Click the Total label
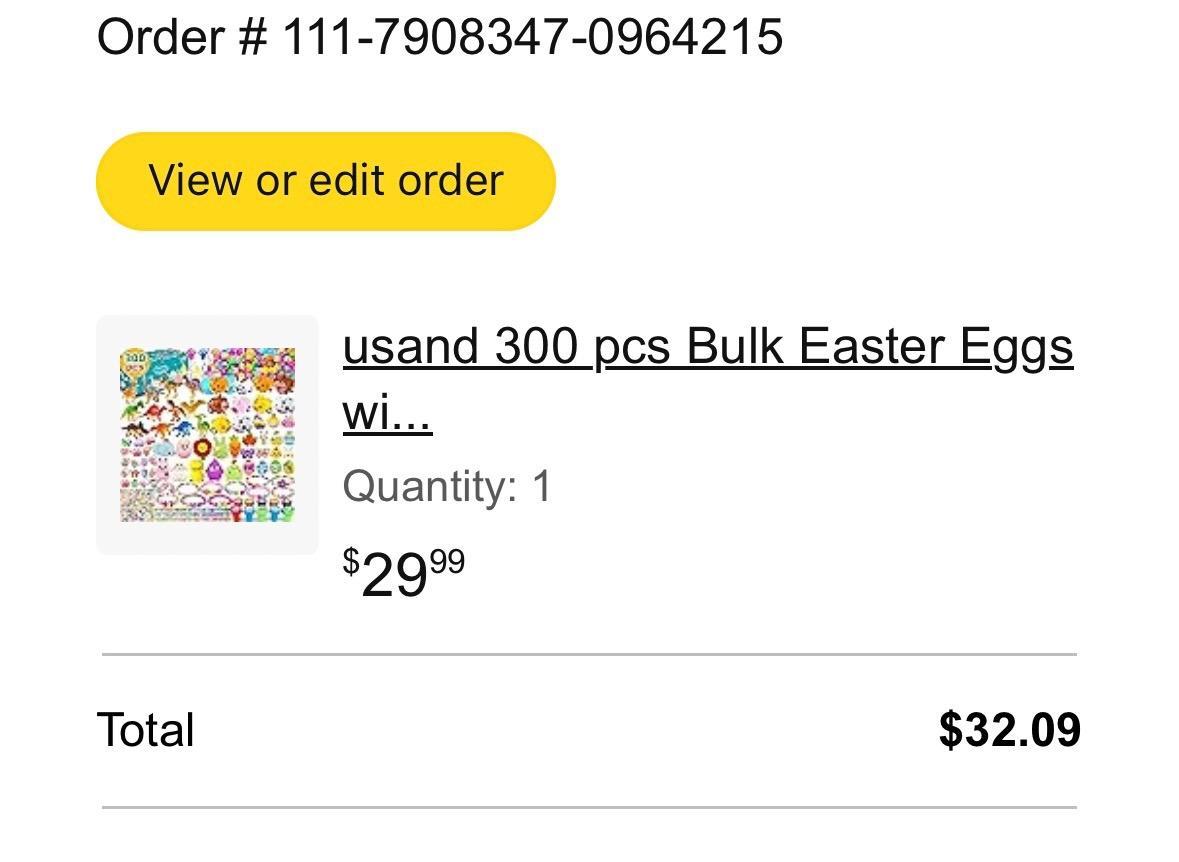1179x862 pixels. click(145, 730)
